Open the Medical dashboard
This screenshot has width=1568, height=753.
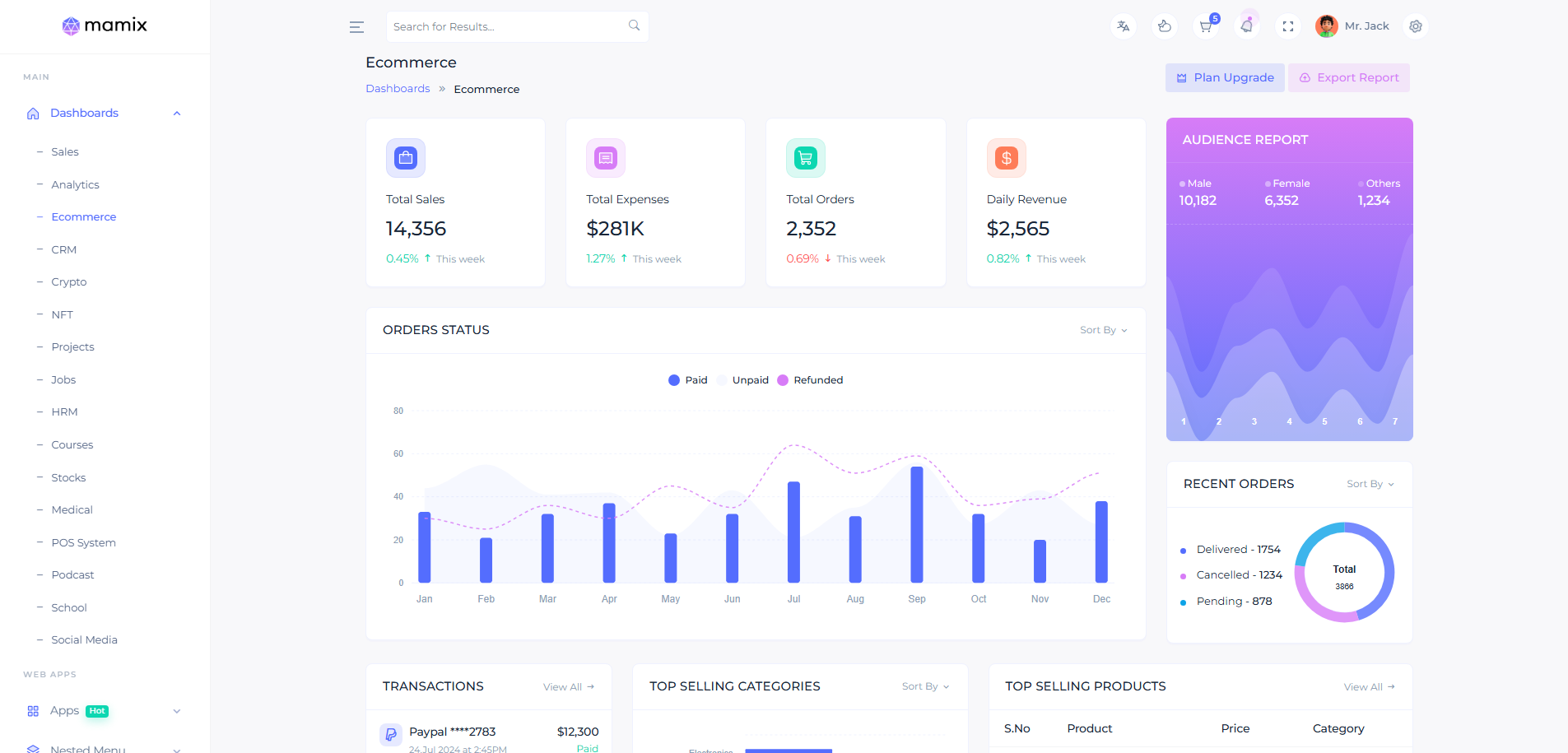pos(72,510)
